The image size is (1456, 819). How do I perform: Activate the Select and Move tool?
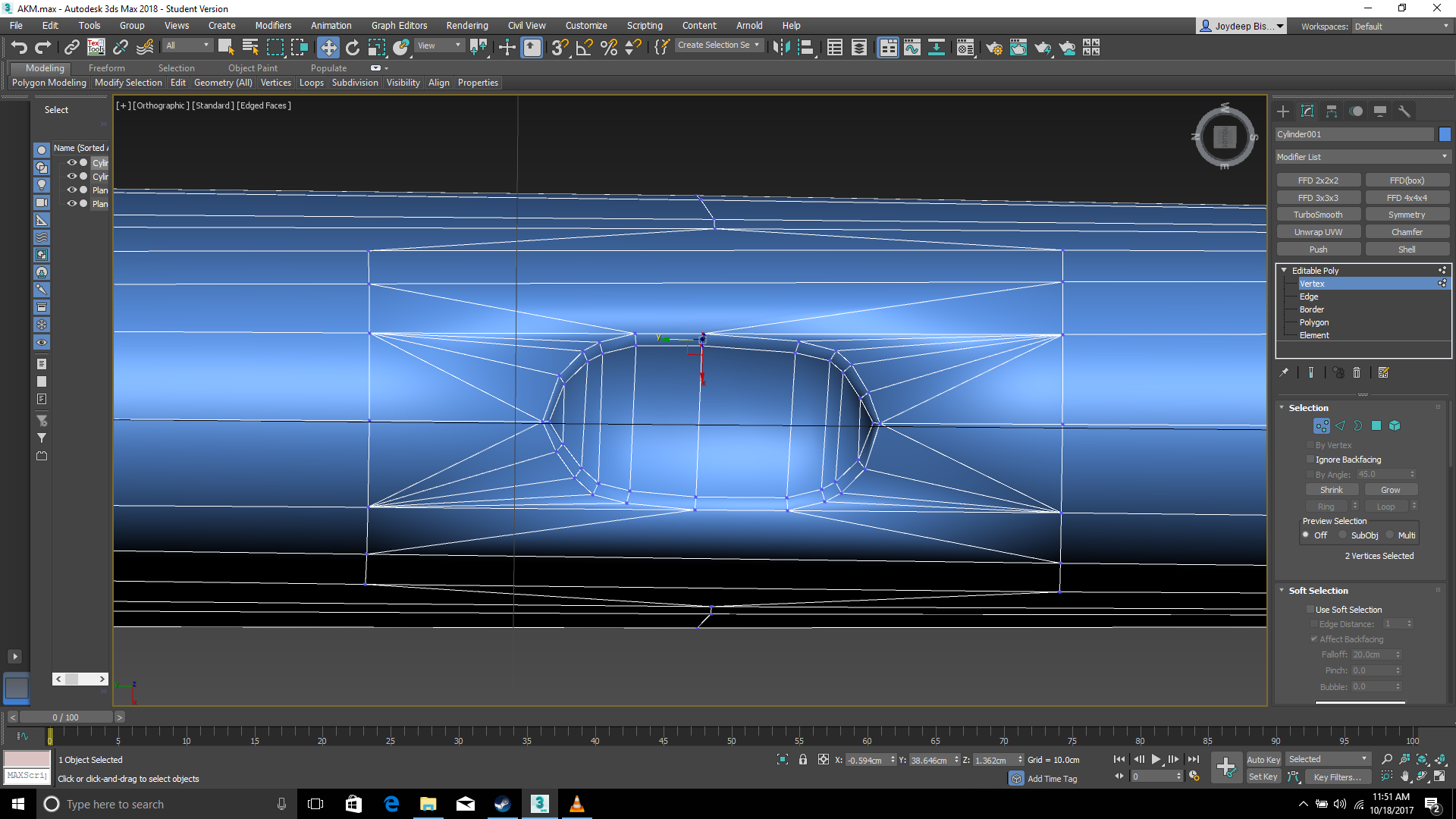(x=328, y=47)
